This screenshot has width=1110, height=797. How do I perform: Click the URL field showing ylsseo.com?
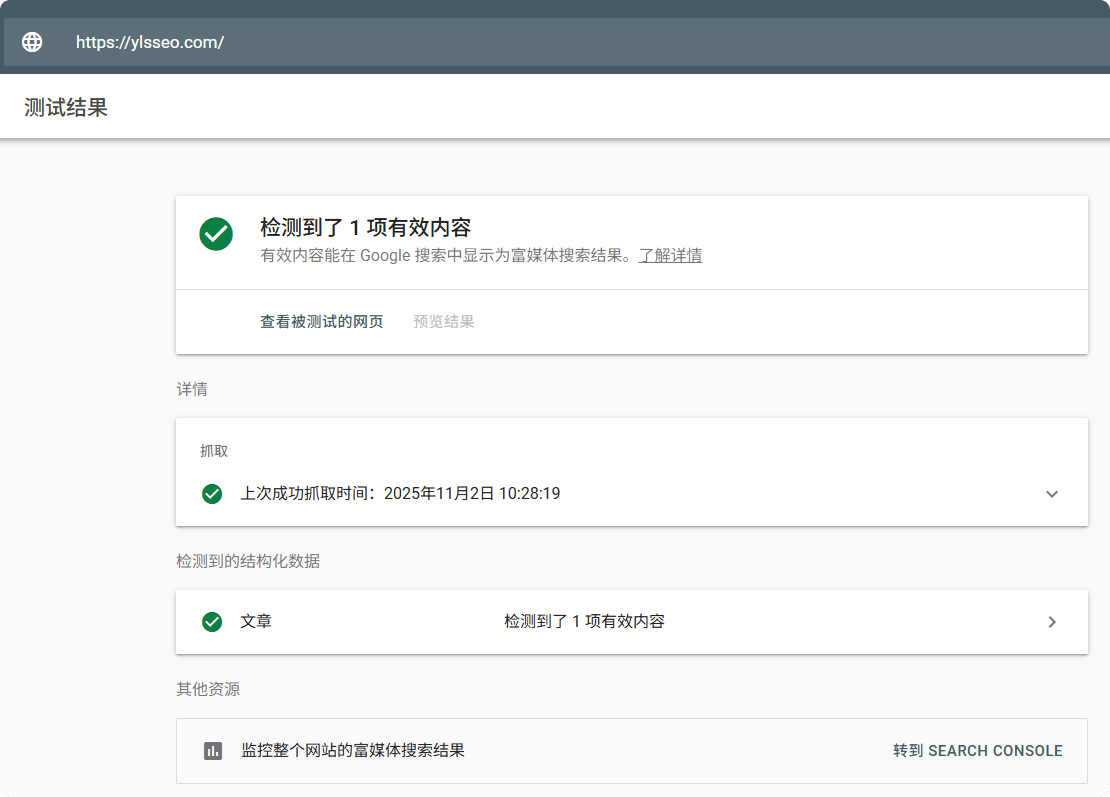(150, 41)
